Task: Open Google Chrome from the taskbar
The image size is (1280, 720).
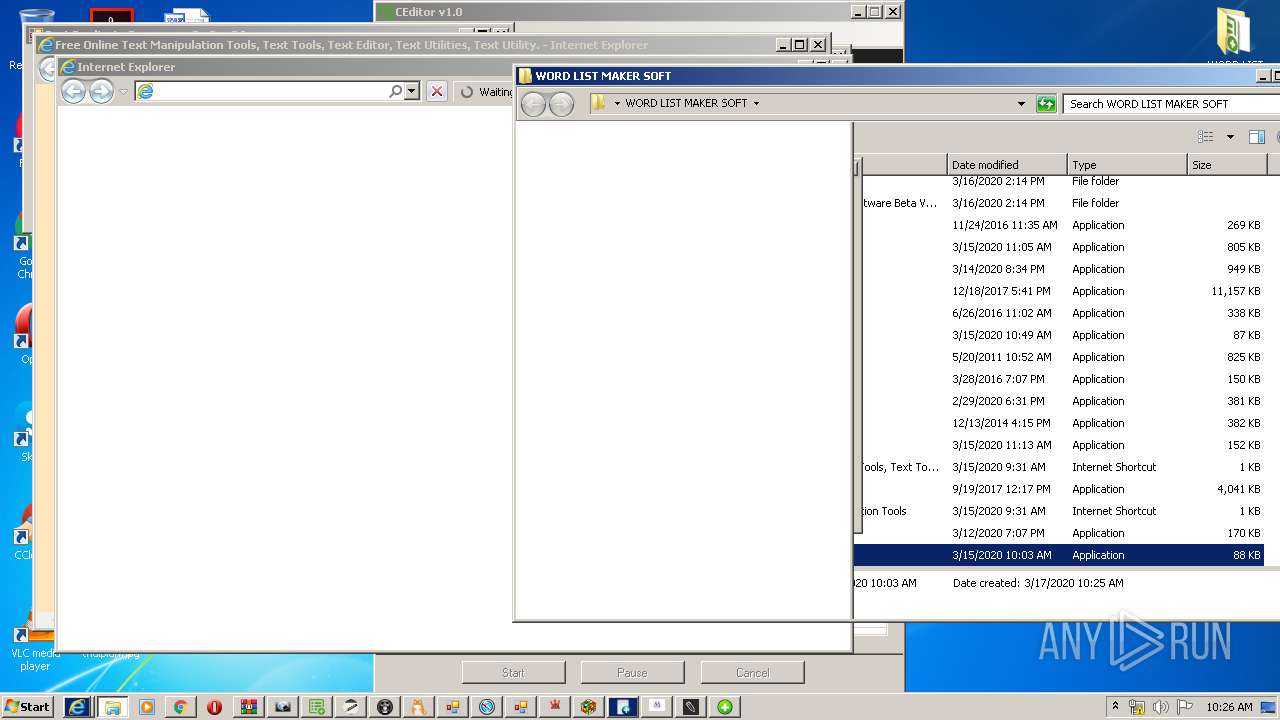Action: (x=181, y=707)
